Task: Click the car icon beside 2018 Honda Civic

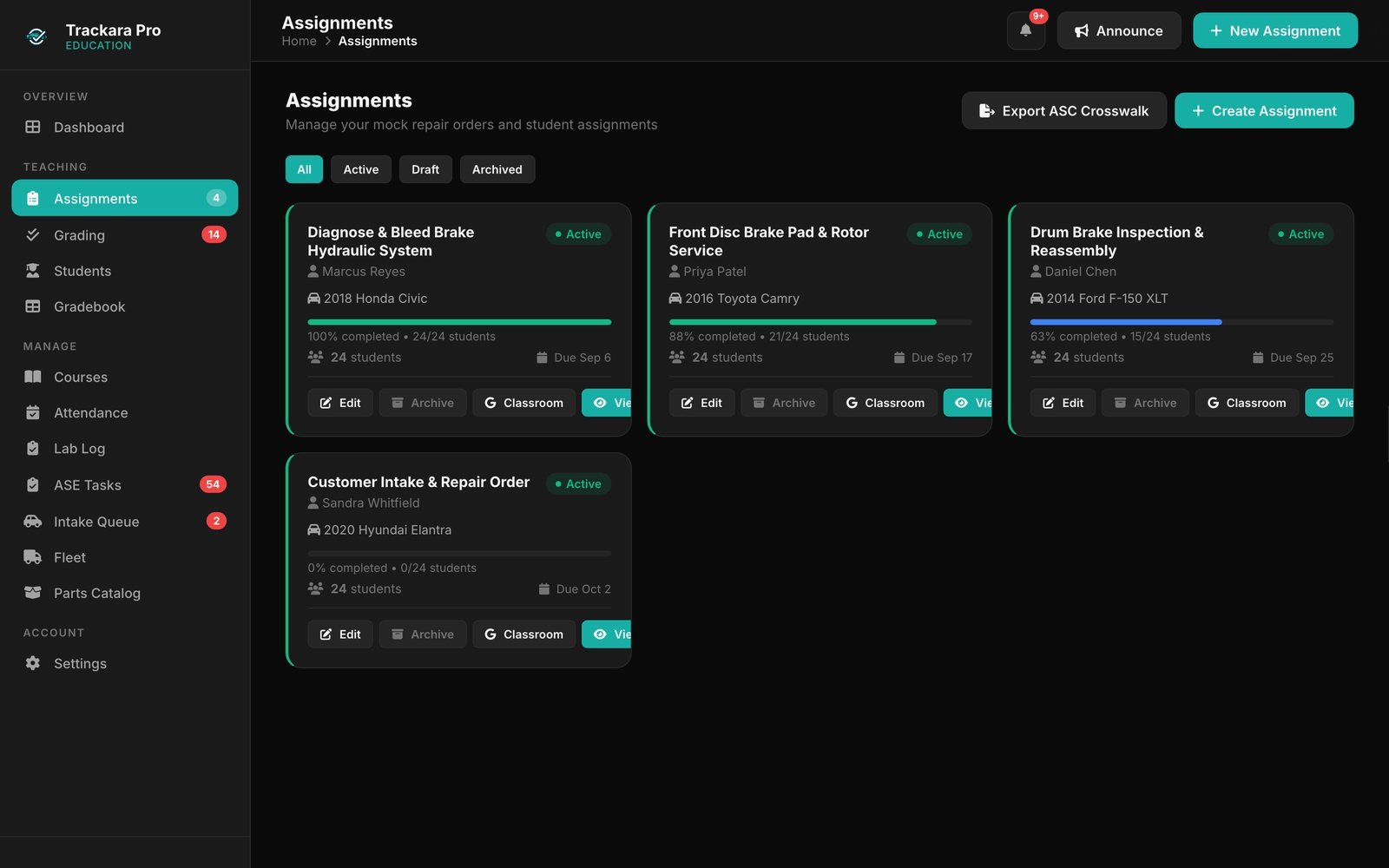Action: tap(313, 299)
